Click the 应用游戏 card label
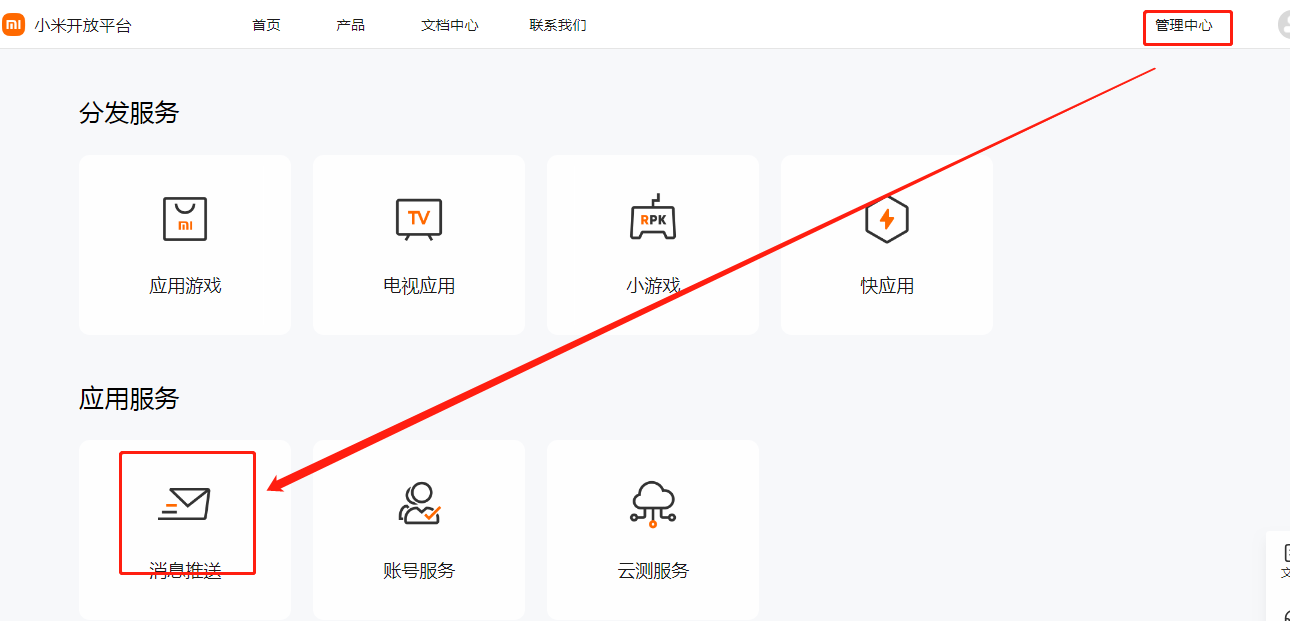The width and height of the screenshot is (1290, 621). click(185, 286)
